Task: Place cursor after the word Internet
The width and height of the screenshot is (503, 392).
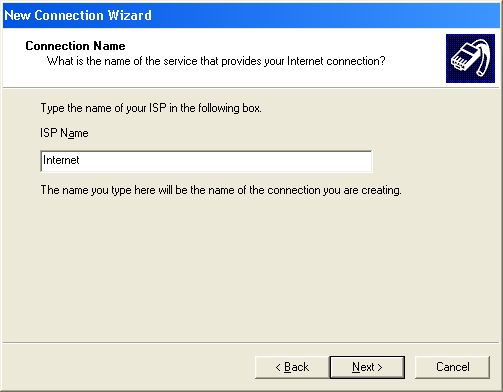Action: click(80, 161)
